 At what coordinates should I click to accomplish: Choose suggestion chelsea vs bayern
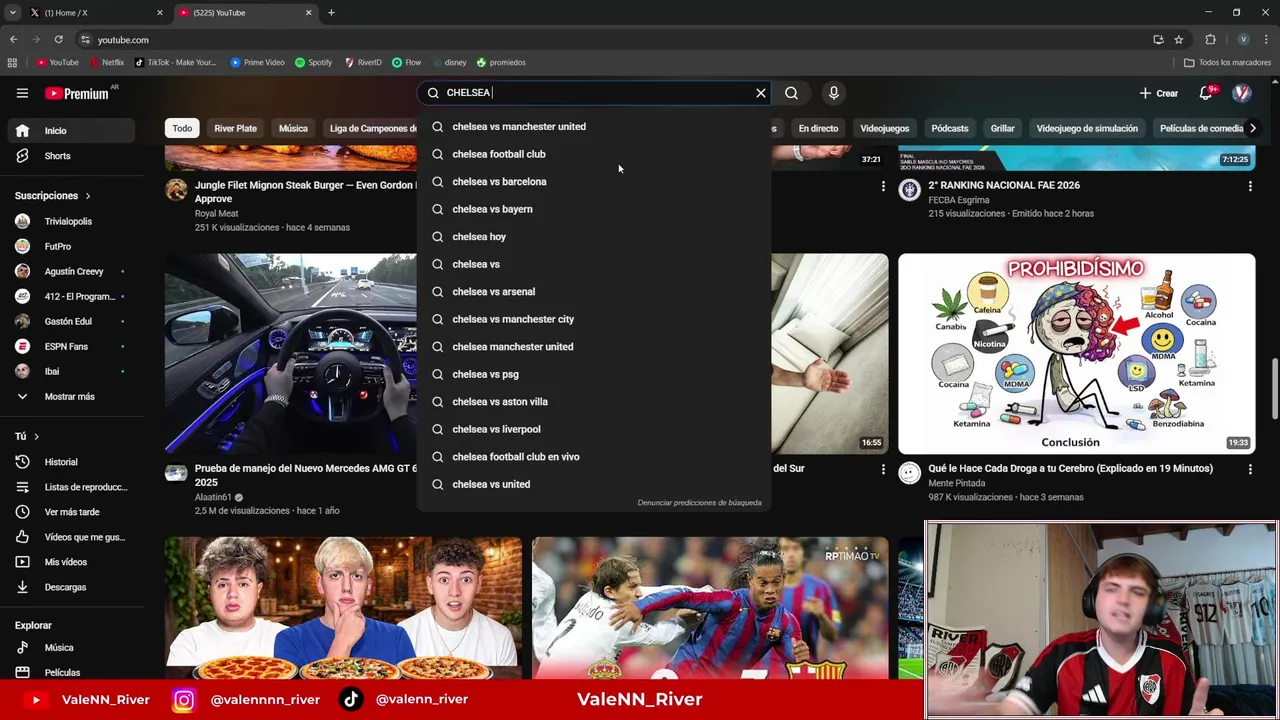pyautogui.click(x=594, y=209)
